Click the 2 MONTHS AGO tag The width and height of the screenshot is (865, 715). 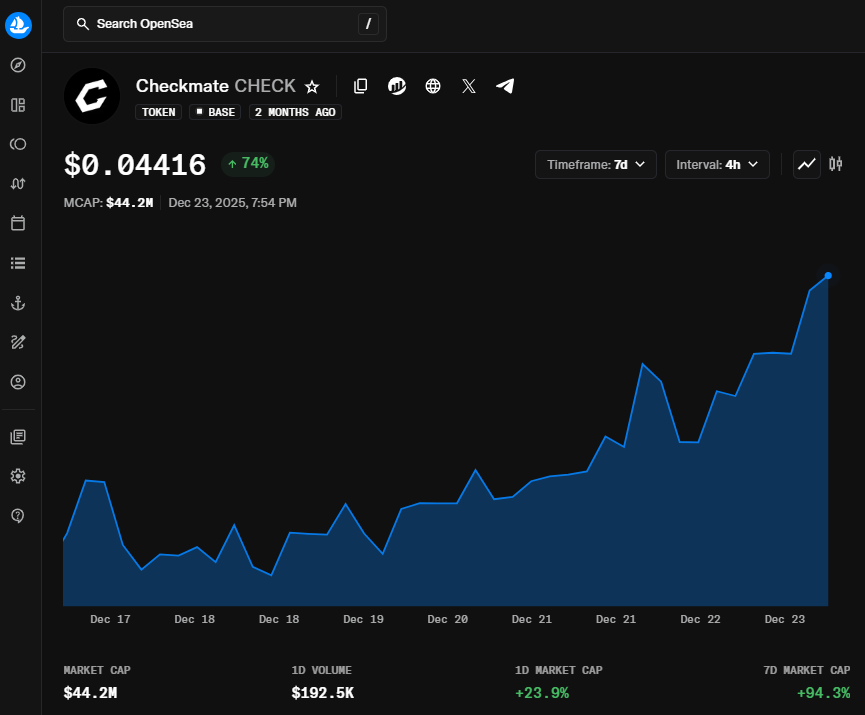tap(295, 112)
